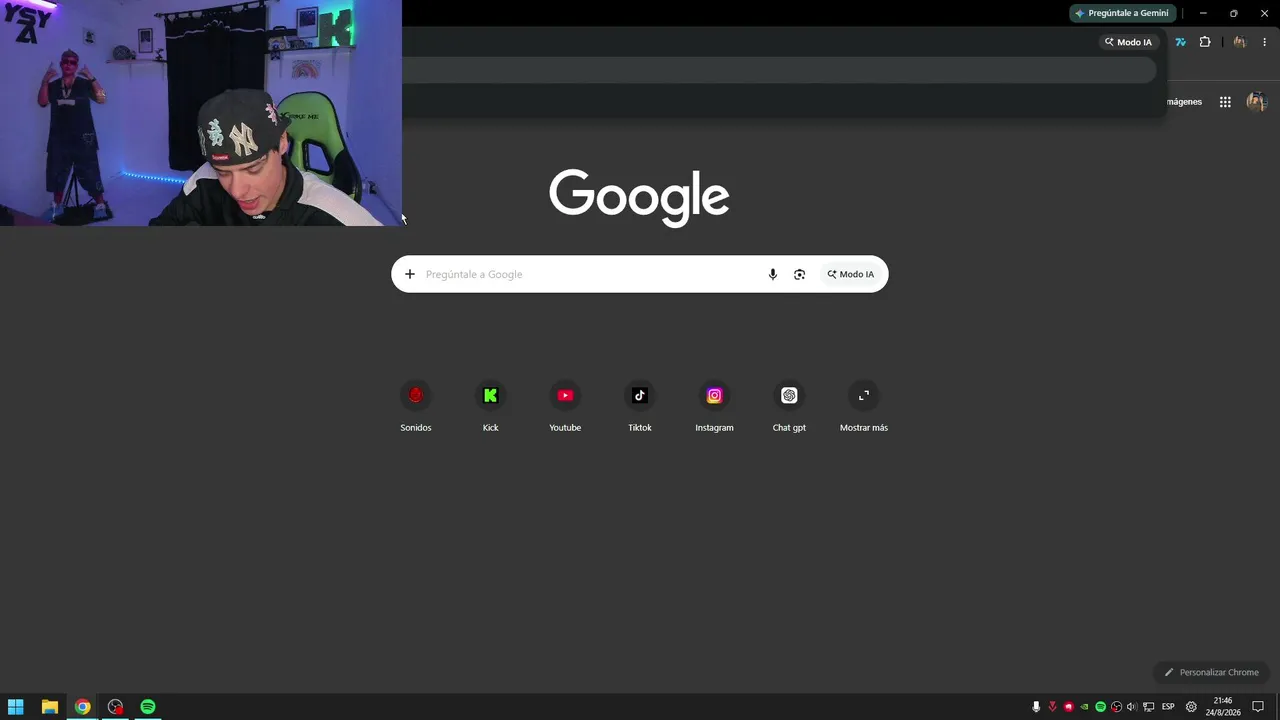
Task: Open the Tiktok shortcut
Action: point(640,405)
